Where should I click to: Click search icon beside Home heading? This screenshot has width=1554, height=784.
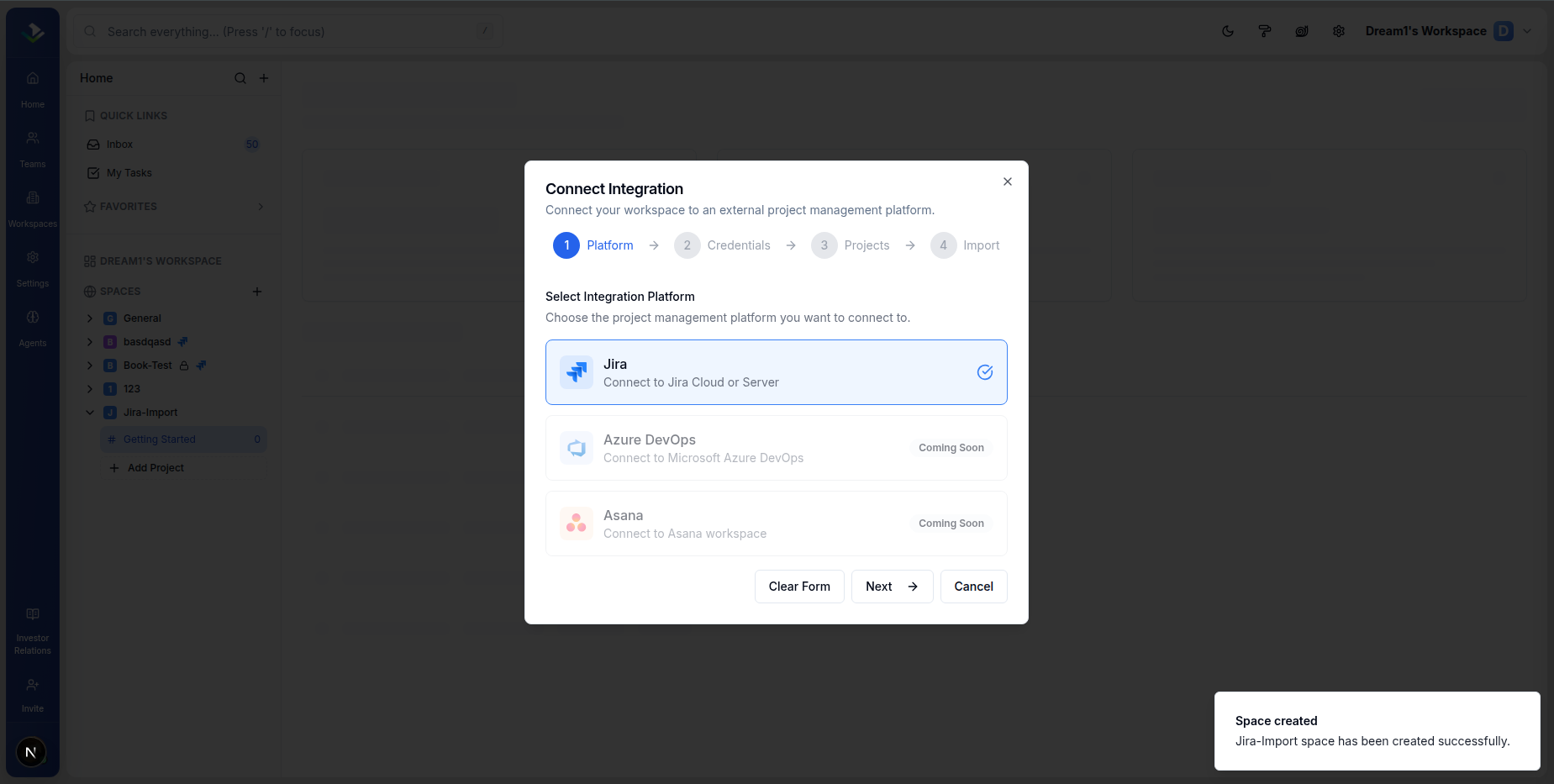click(240, 78)
